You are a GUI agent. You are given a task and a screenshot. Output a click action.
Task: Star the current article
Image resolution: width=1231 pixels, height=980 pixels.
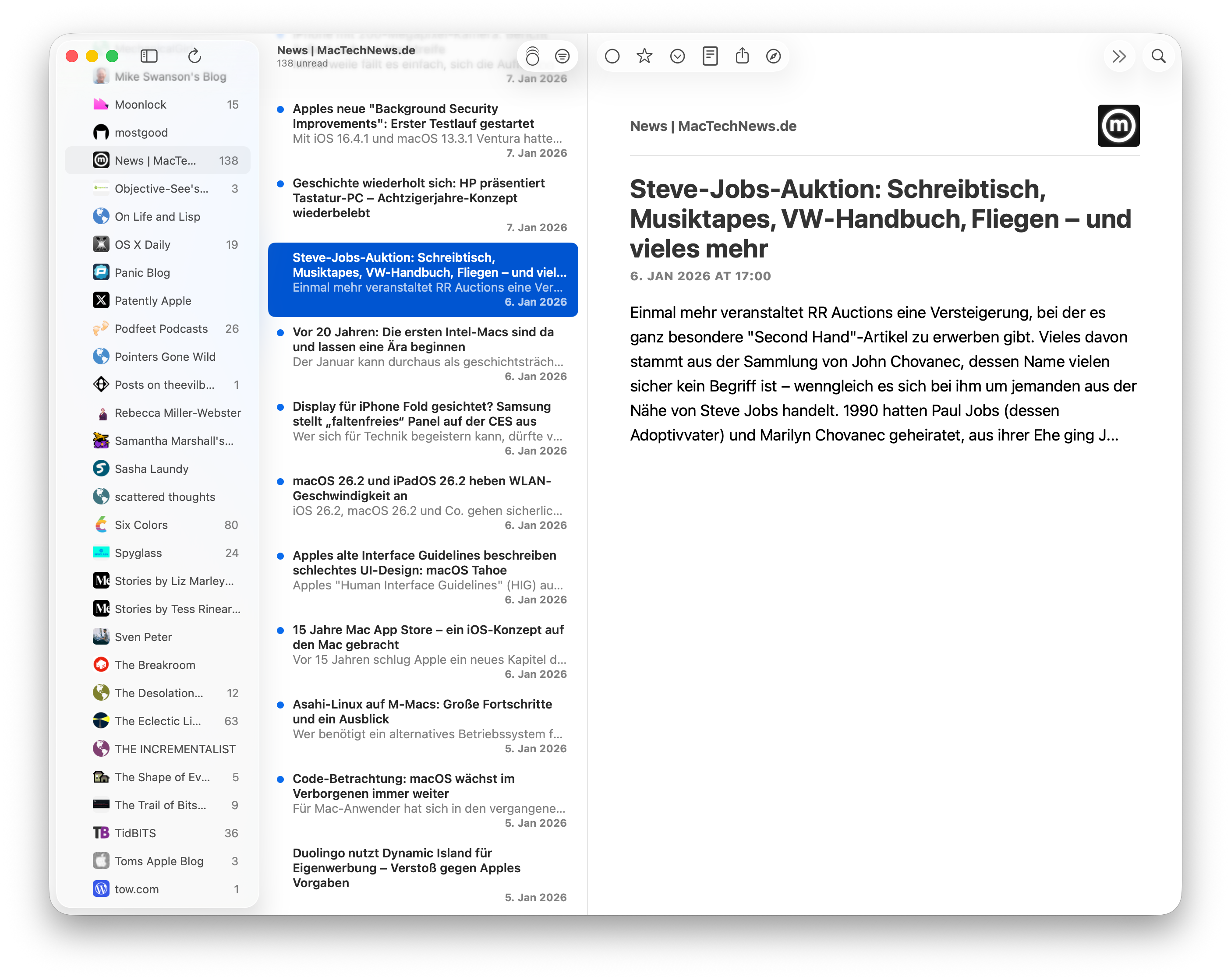pyautogui.click(x=644, y=56)
